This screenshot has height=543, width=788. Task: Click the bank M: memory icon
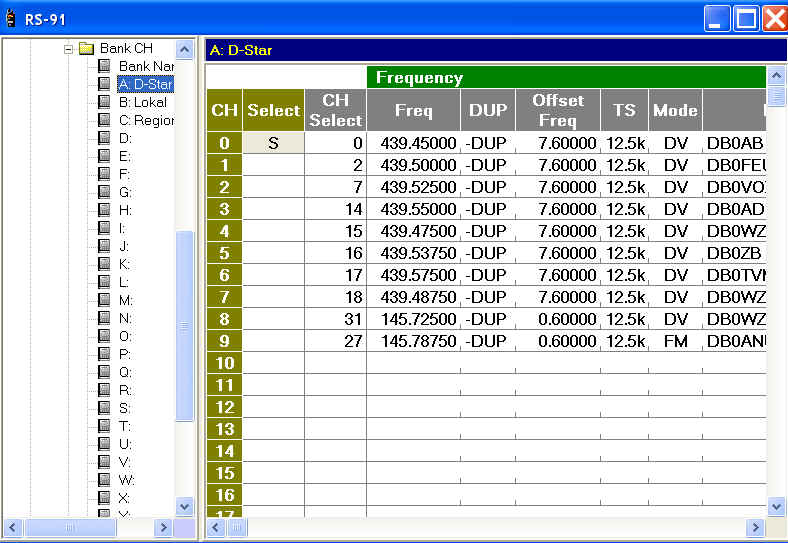(105, 300)
